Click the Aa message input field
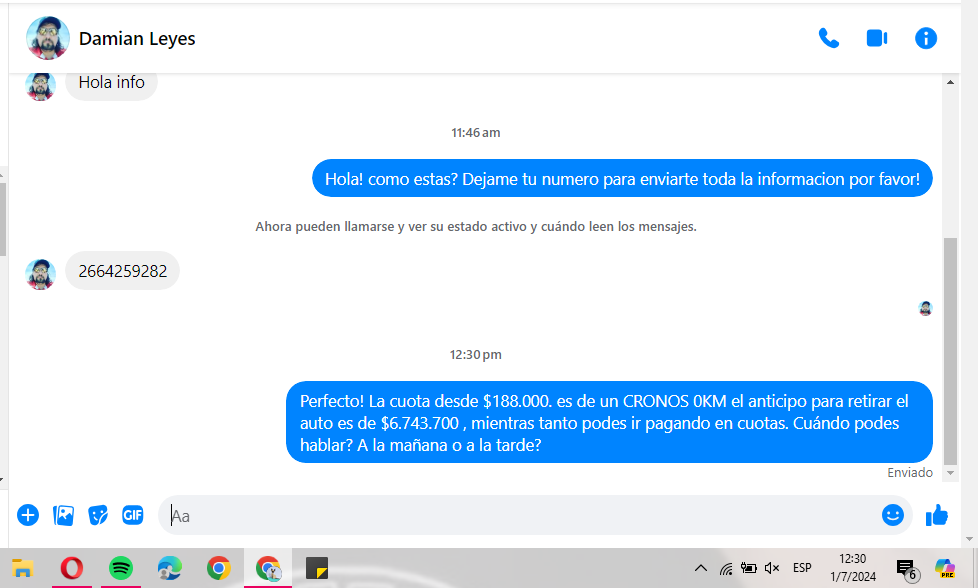The height and width of the screenshot is (588, 978). (520, 516)
